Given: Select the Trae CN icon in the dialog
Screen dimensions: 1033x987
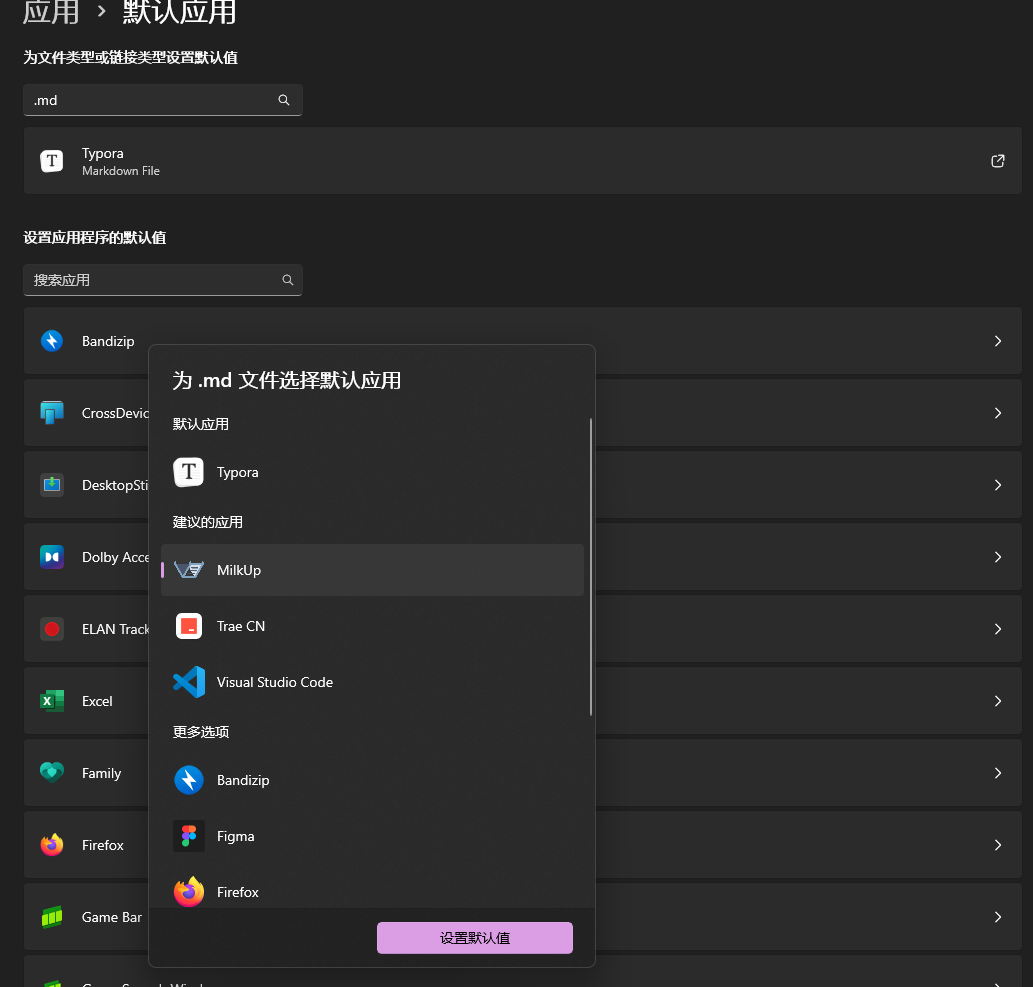Looking at the screenshot, I should [189, 626].
